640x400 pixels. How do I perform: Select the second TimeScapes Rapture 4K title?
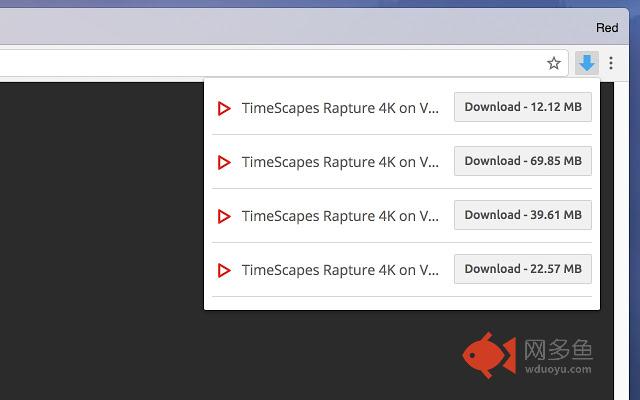point(340,162)
